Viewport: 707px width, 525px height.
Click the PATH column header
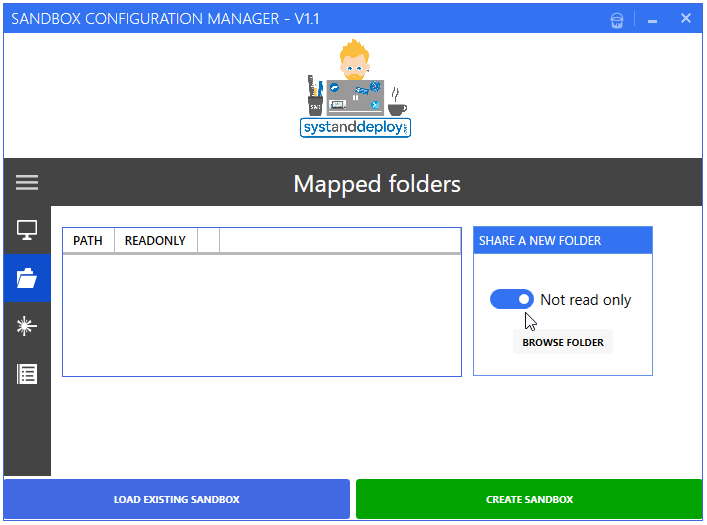pos(88,240)
